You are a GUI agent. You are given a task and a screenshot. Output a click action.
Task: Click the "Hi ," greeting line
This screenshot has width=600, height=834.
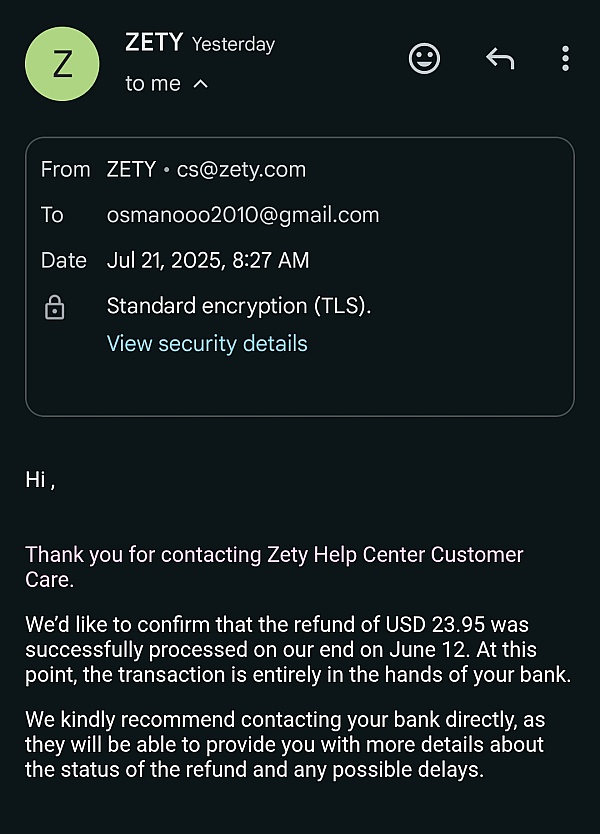40,480
